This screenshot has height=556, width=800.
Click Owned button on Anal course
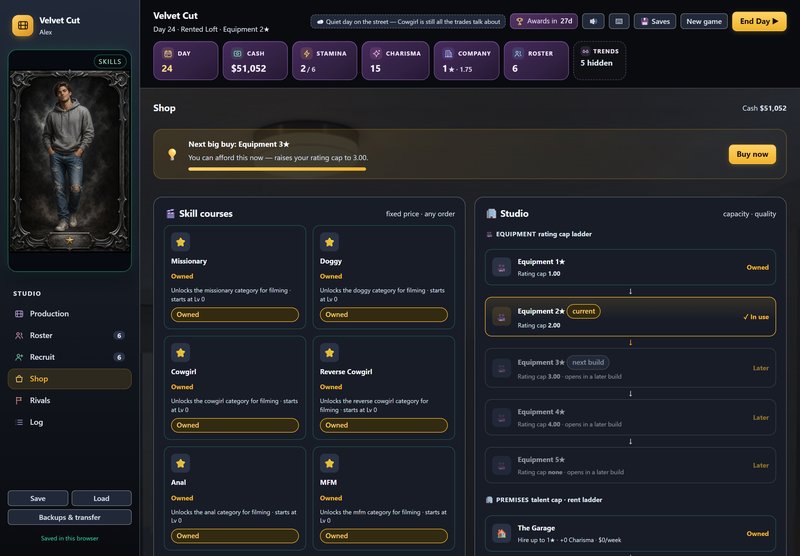click(235, 536)
